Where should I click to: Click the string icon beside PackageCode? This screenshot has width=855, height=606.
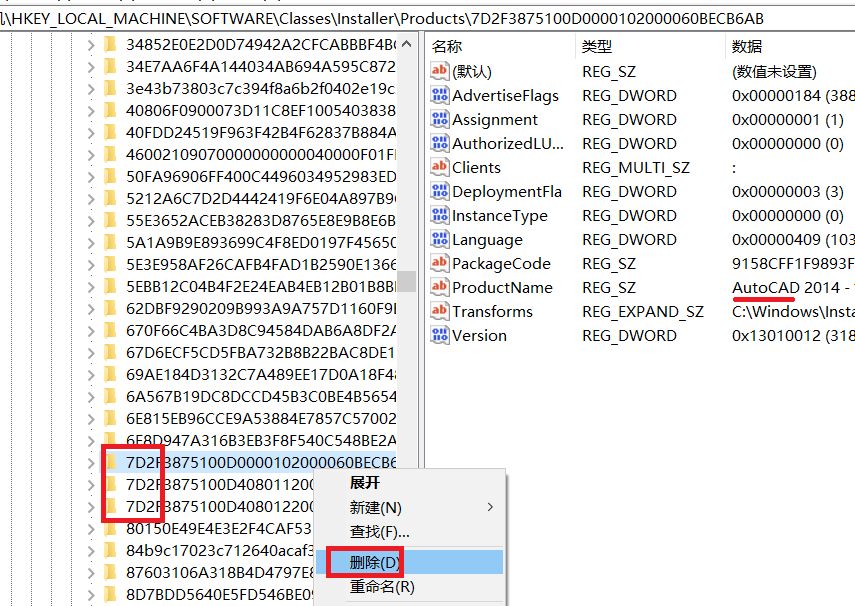point(439,264)
